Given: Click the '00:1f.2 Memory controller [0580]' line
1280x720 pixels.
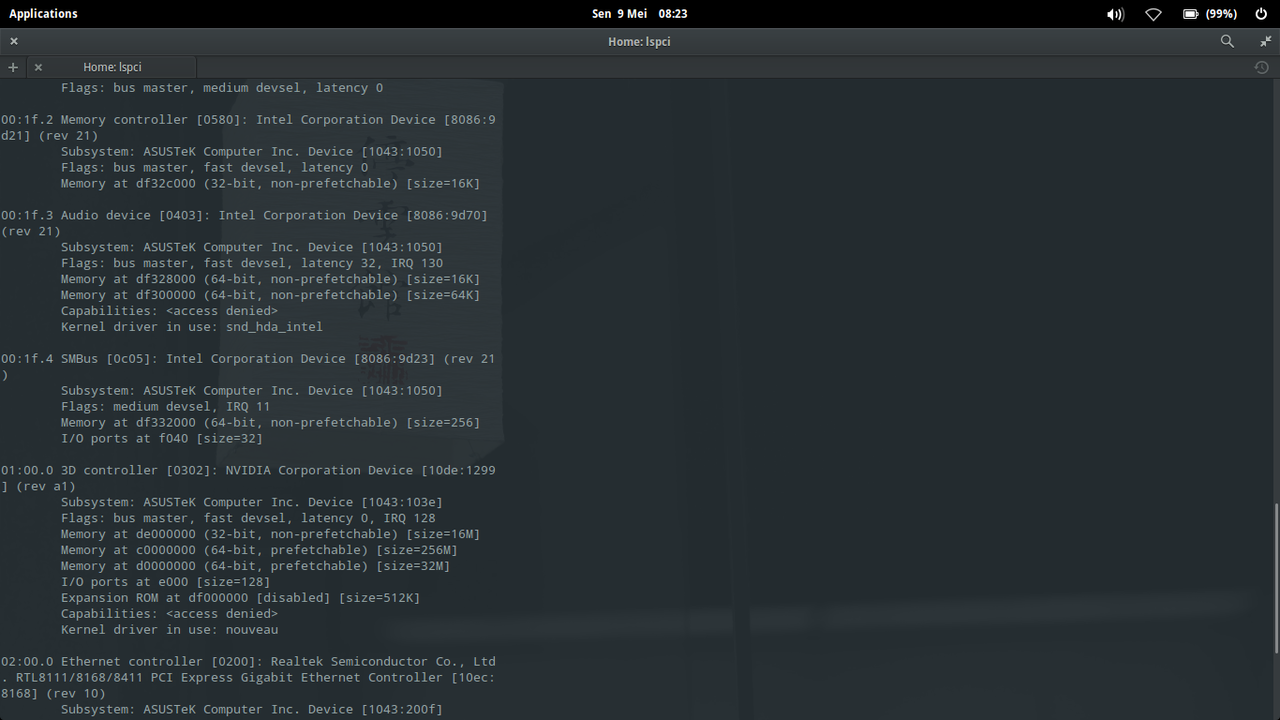Looking at the screenshot, I should (x=248, y=119).
